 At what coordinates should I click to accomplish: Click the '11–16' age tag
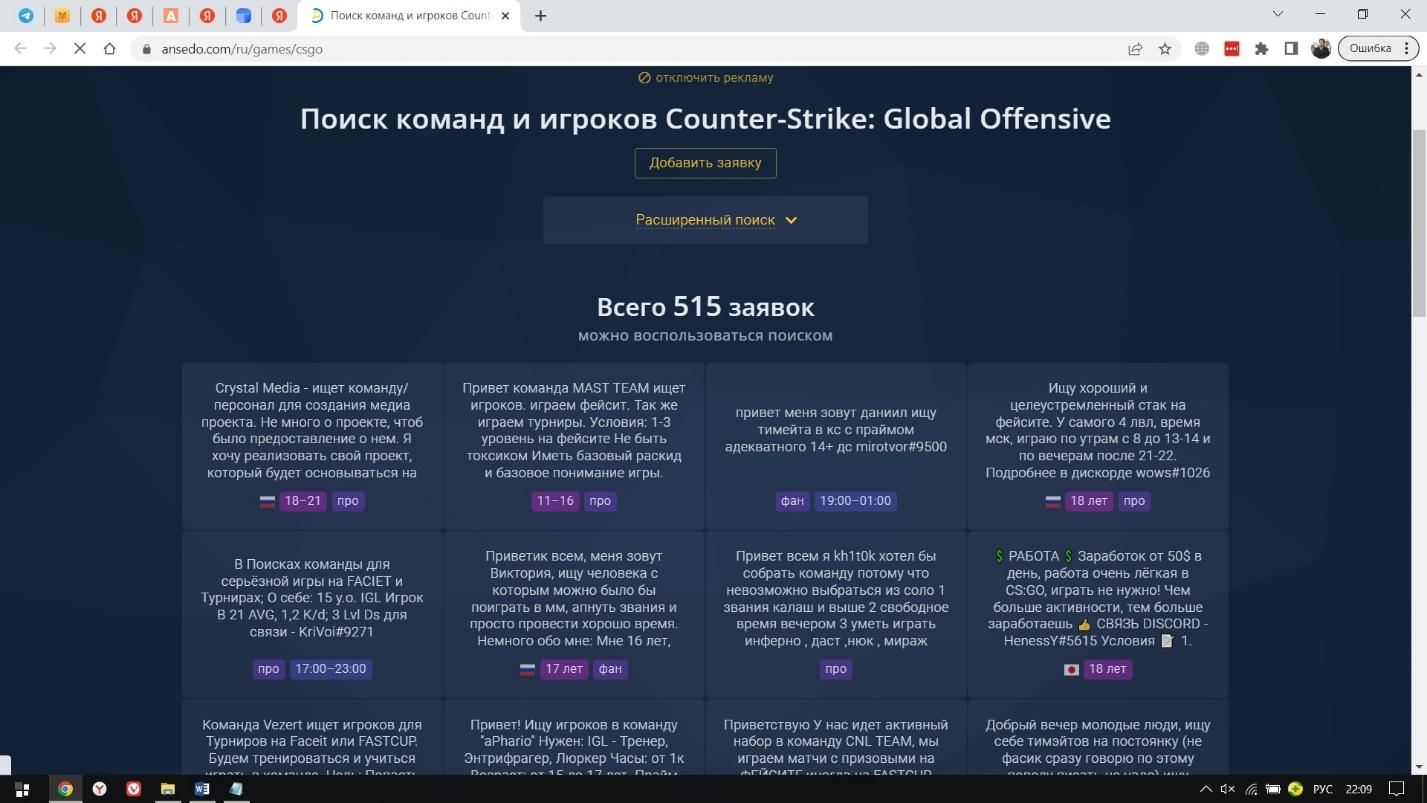click(x=555, y=501)
